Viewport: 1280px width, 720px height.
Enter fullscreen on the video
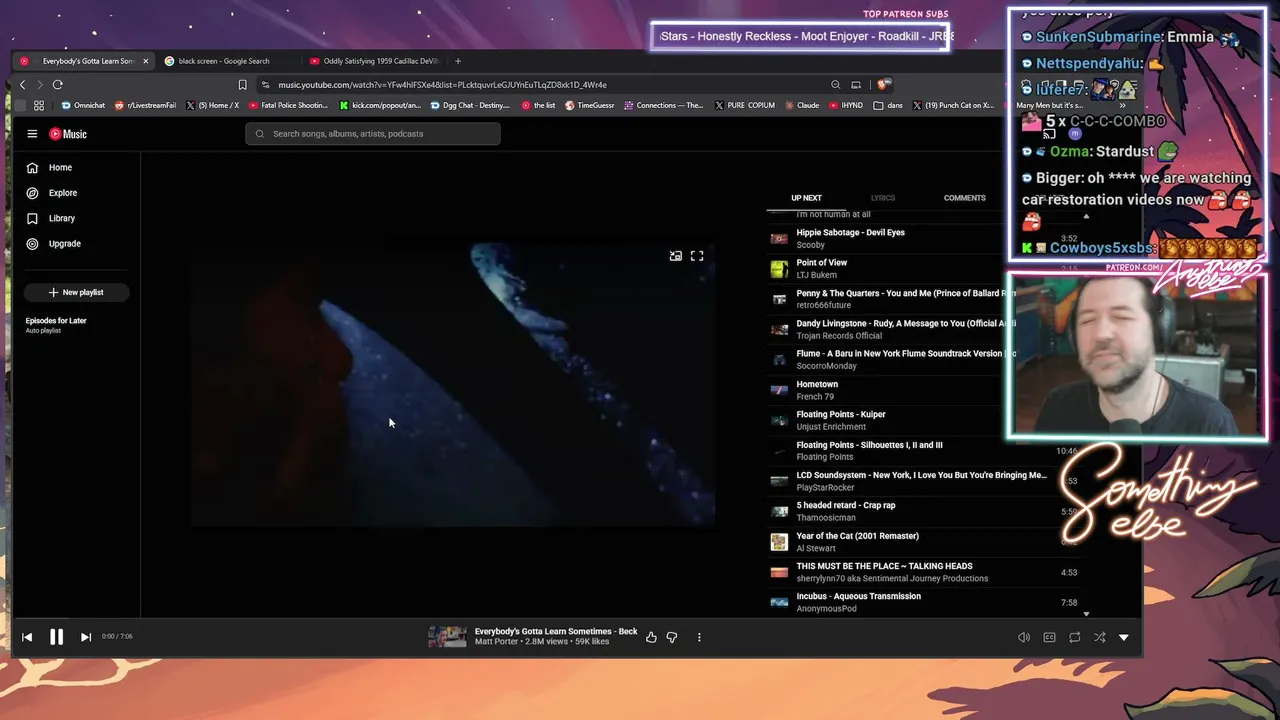click(697, 256)
